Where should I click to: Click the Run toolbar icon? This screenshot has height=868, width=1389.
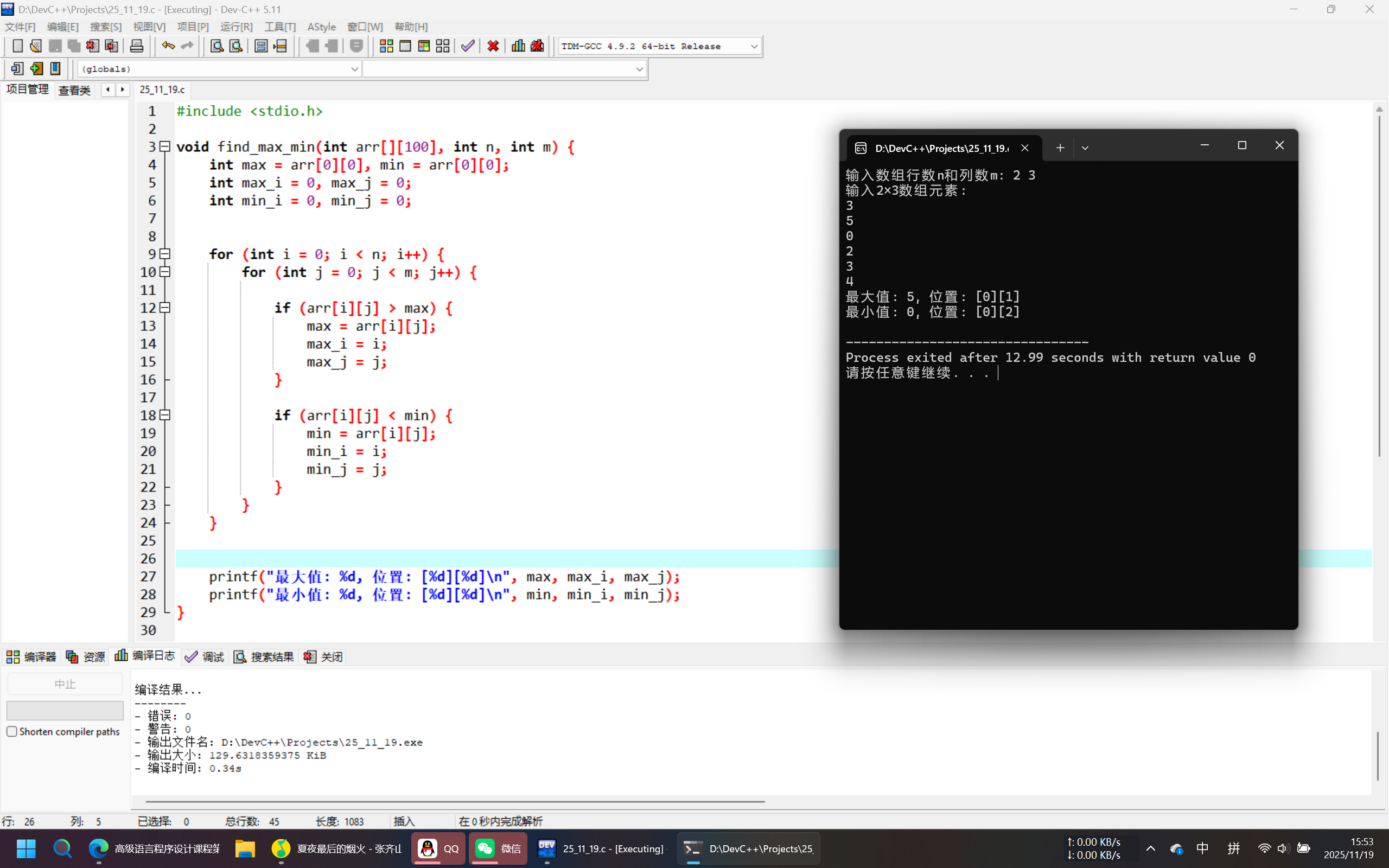click(x=405, y=46)
